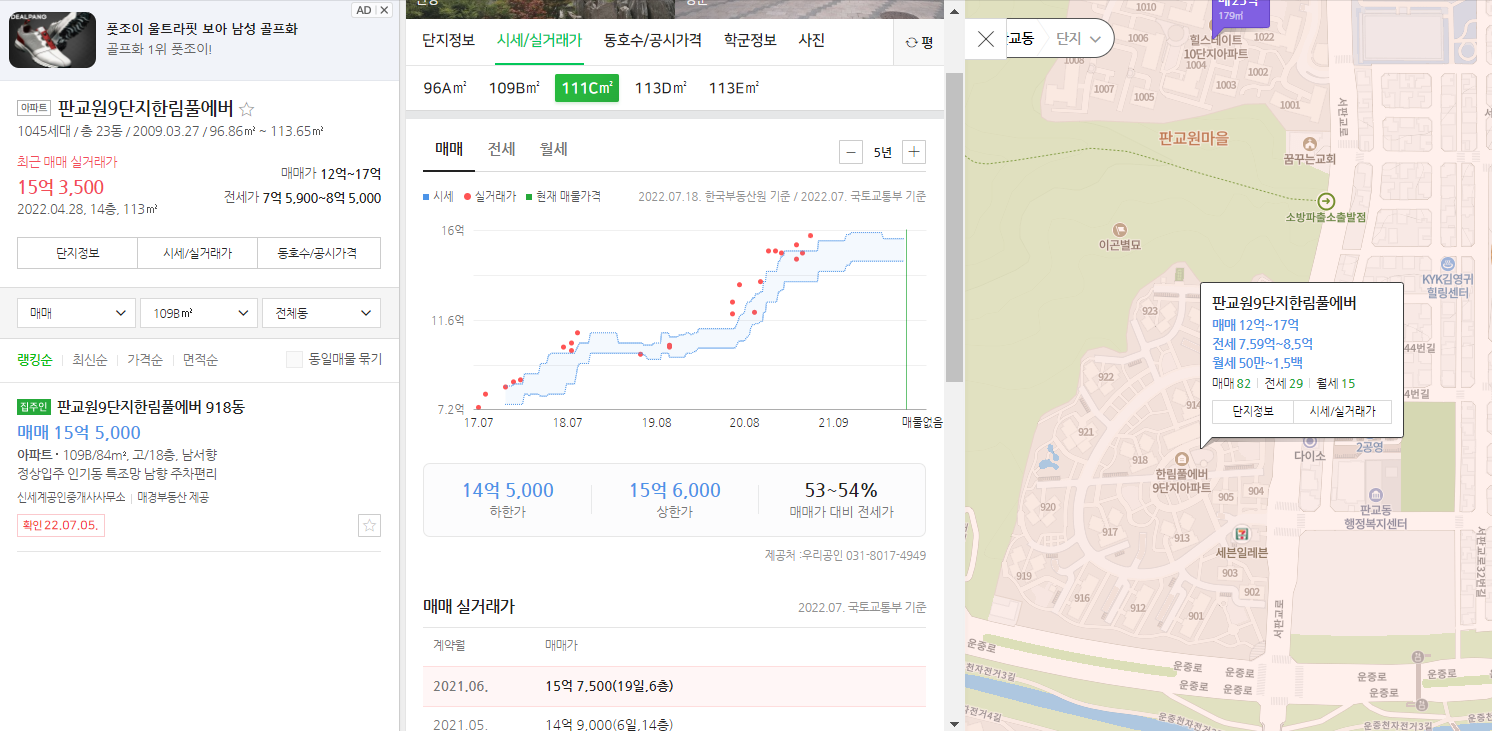The image size is (1492, 731).
Task: Select the 111C㎡ size option
Action: [587, 88]
